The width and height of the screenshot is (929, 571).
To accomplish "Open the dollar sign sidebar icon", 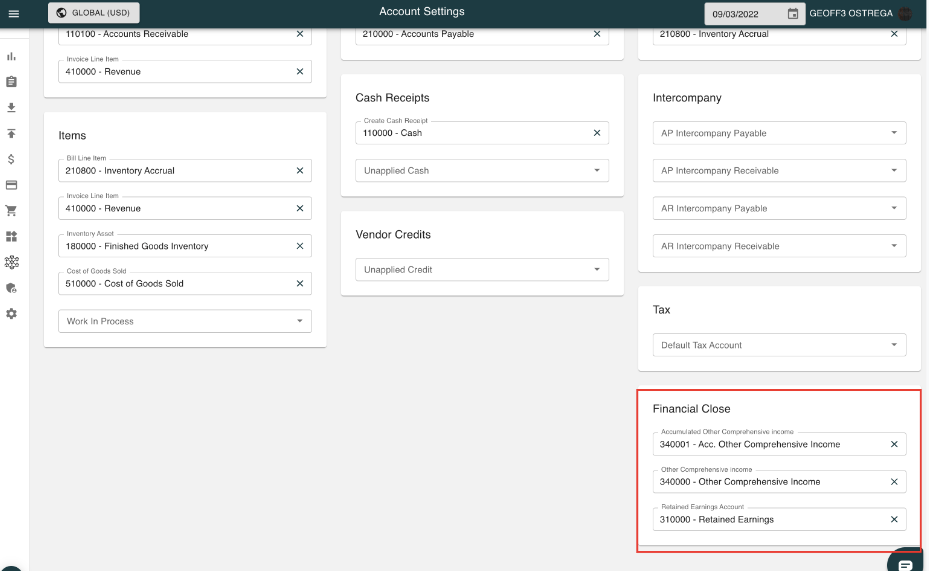I will tap(11, 159).
